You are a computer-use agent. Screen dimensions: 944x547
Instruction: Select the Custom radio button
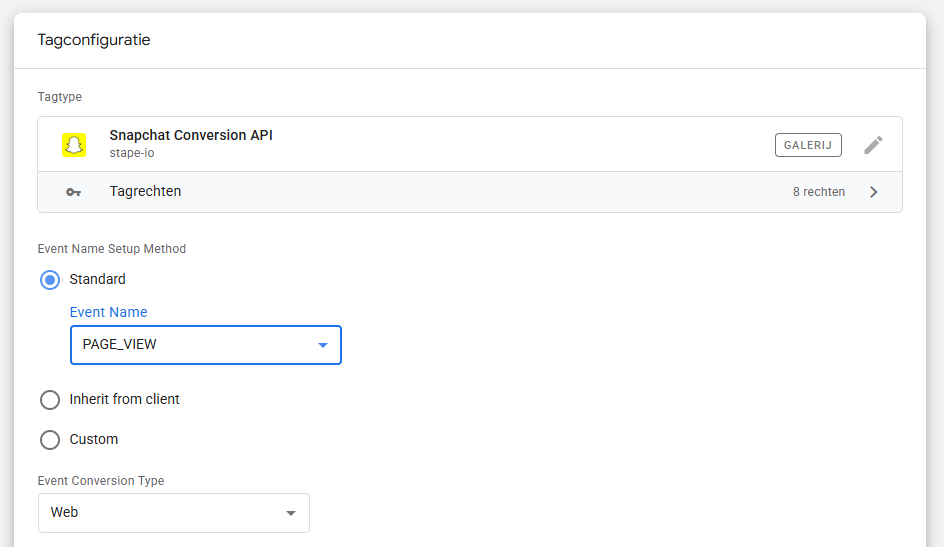(50, 440)
